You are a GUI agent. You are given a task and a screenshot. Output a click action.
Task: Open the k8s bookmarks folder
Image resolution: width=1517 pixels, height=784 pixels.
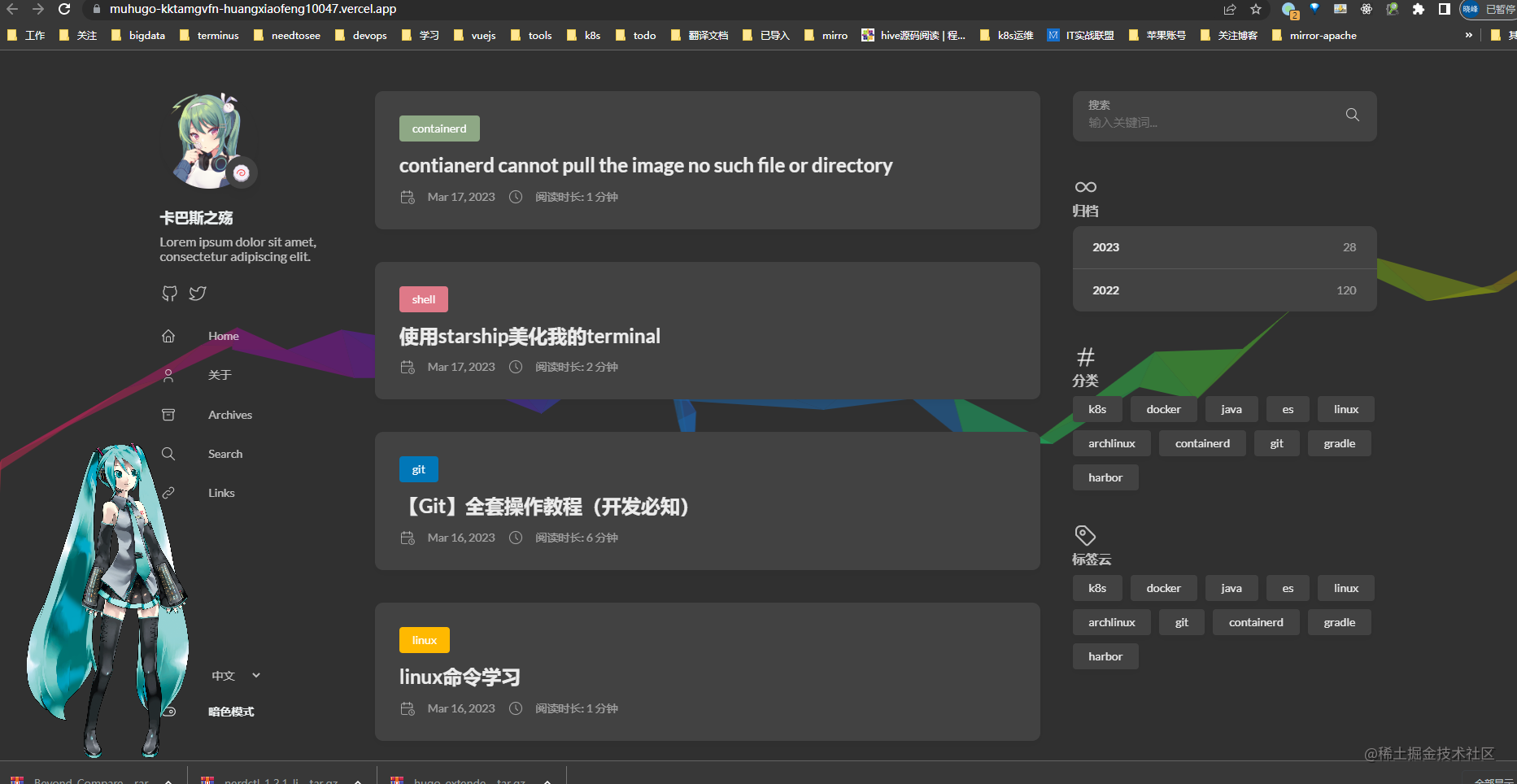pyautogui.click(x=583, y=35)
